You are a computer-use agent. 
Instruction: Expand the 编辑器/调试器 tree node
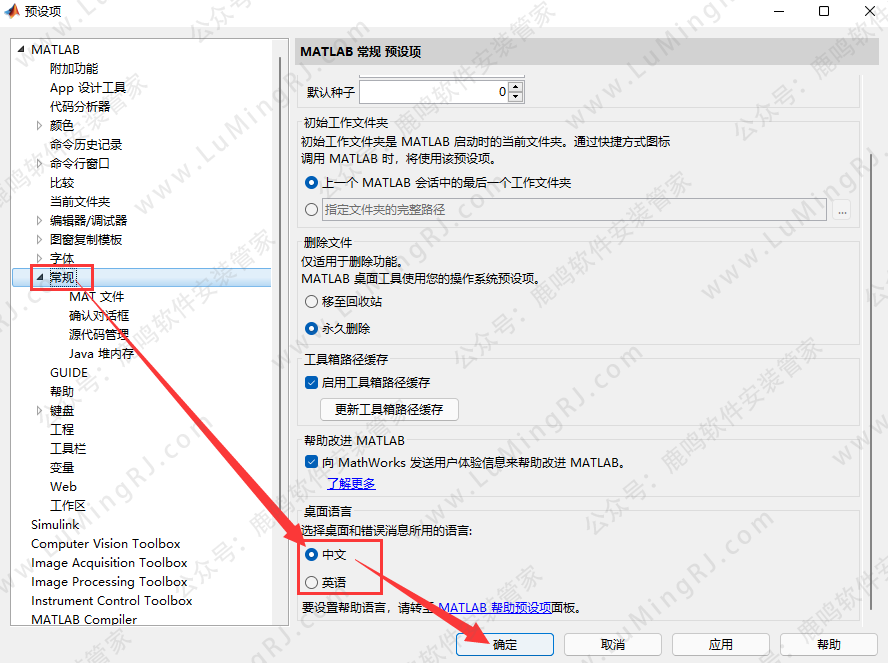pos(40,221)
